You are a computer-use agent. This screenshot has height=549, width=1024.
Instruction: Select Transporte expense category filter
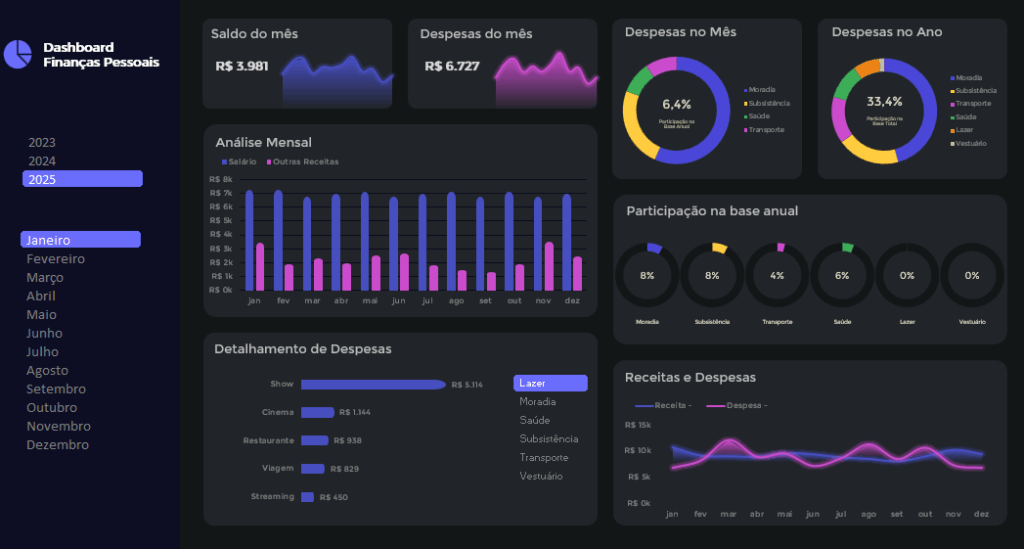544,458
